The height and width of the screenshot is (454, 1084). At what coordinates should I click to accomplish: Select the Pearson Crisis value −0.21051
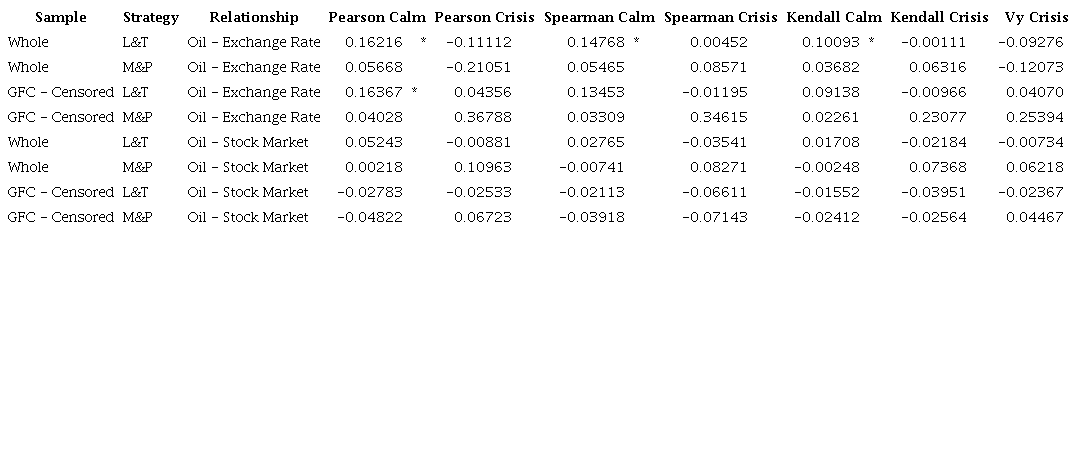tap(479, 67)
